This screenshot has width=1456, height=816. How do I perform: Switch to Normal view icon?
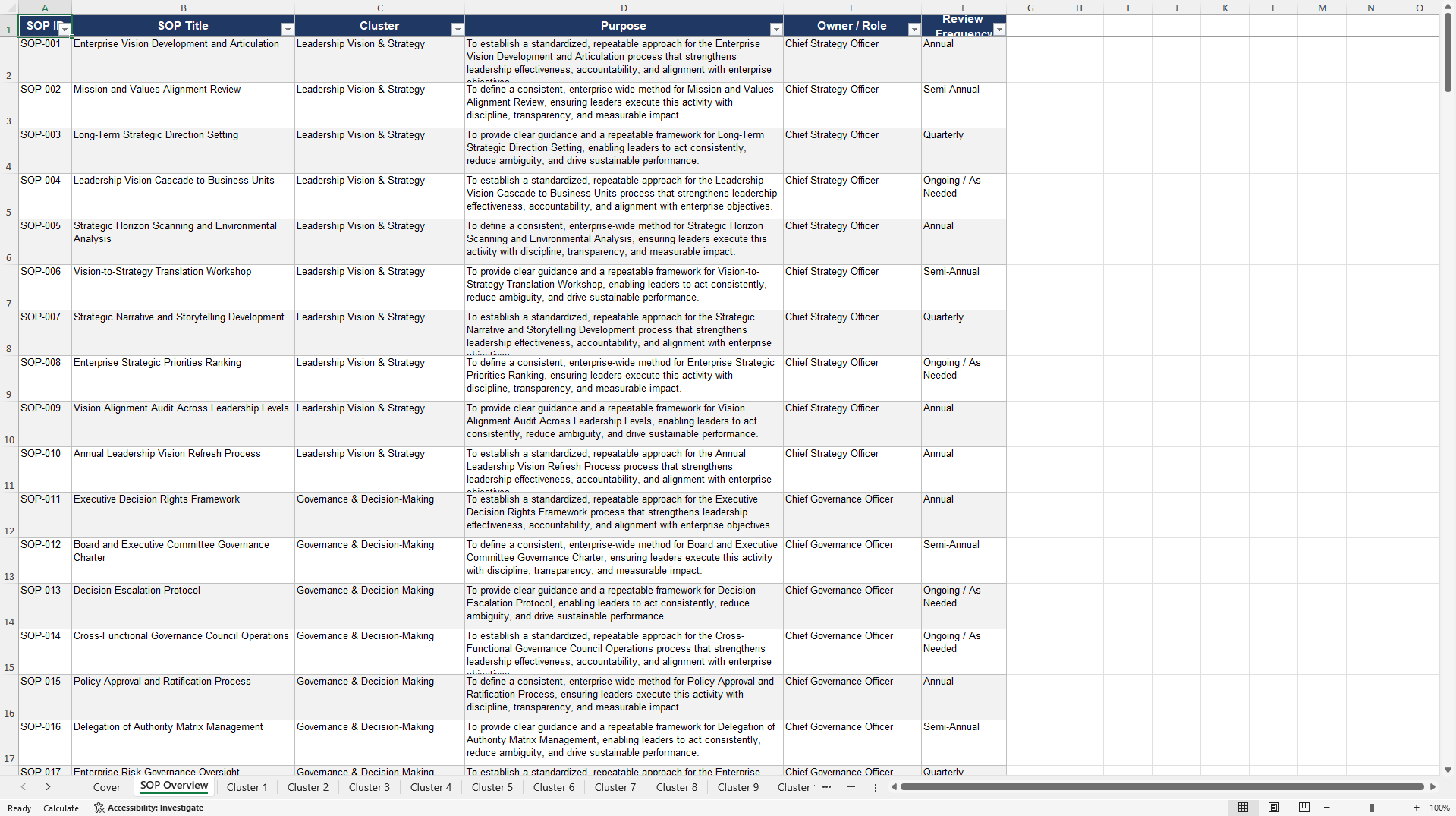1243,808
